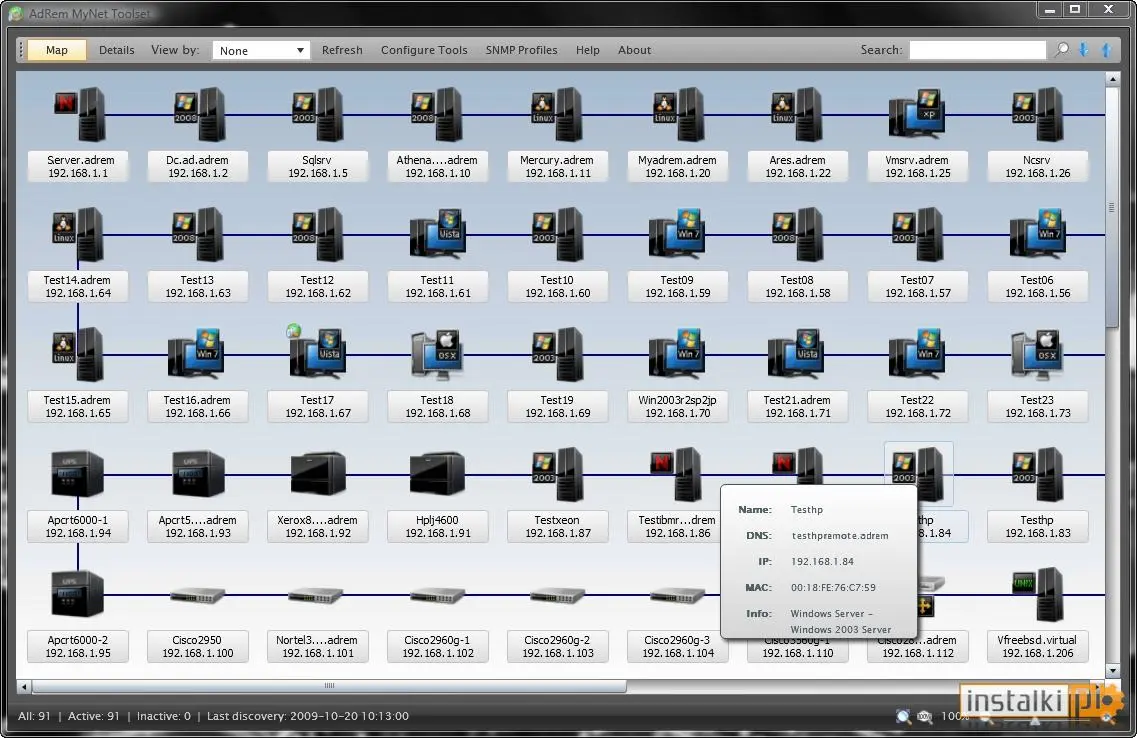This screenshot has width=1137, height=738.
Task: Click the vertical scrollbar up arrow
Action: pyautogui.click(x=1112, y=78)
